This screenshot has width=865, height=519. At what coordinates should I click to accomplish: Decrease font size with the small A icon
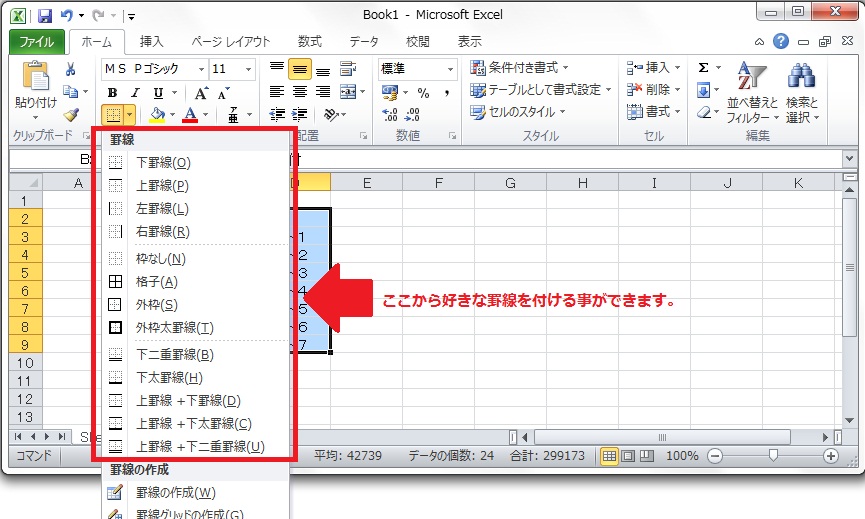coord(223,94)
